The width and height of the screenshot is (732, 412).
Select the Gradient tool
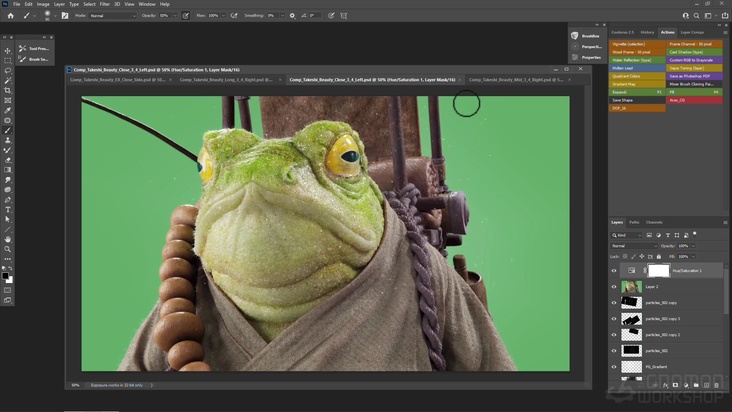click(7, 170)
